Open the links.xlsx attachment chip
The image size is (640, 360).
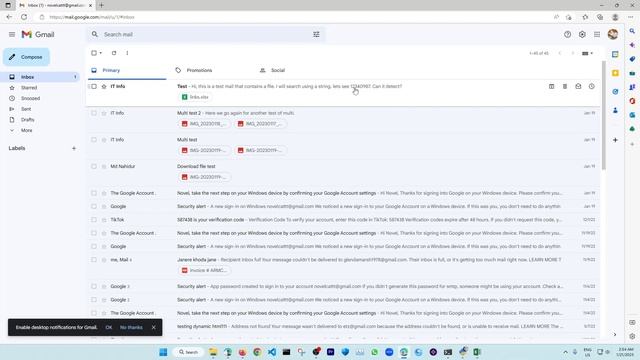(x=195, y=97)
